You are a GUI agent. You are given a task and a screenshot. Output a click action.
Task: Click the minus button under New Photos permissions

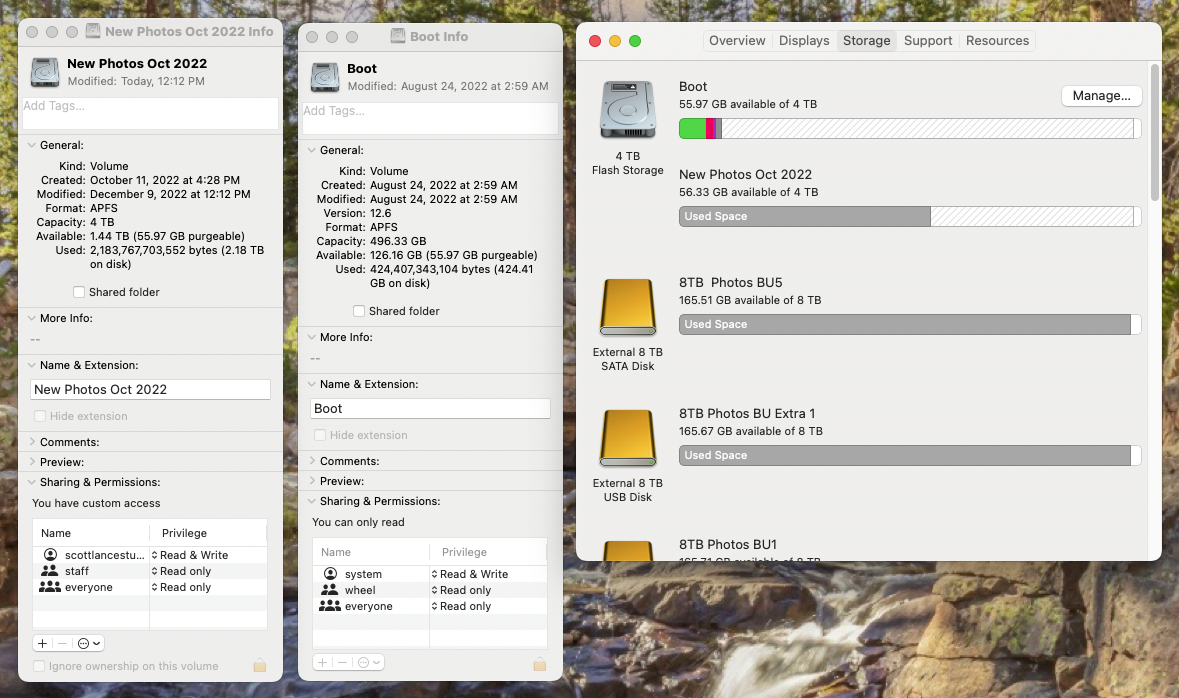point(62,643)
